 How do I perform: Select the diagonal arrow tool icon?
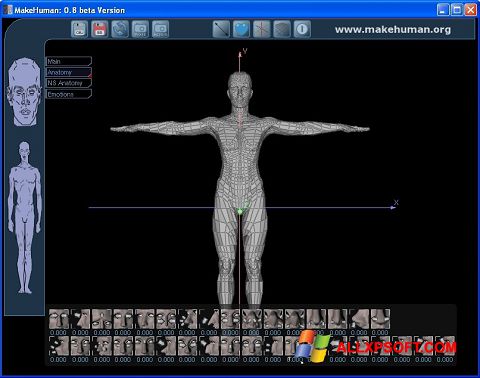click(x=221, y=29)
